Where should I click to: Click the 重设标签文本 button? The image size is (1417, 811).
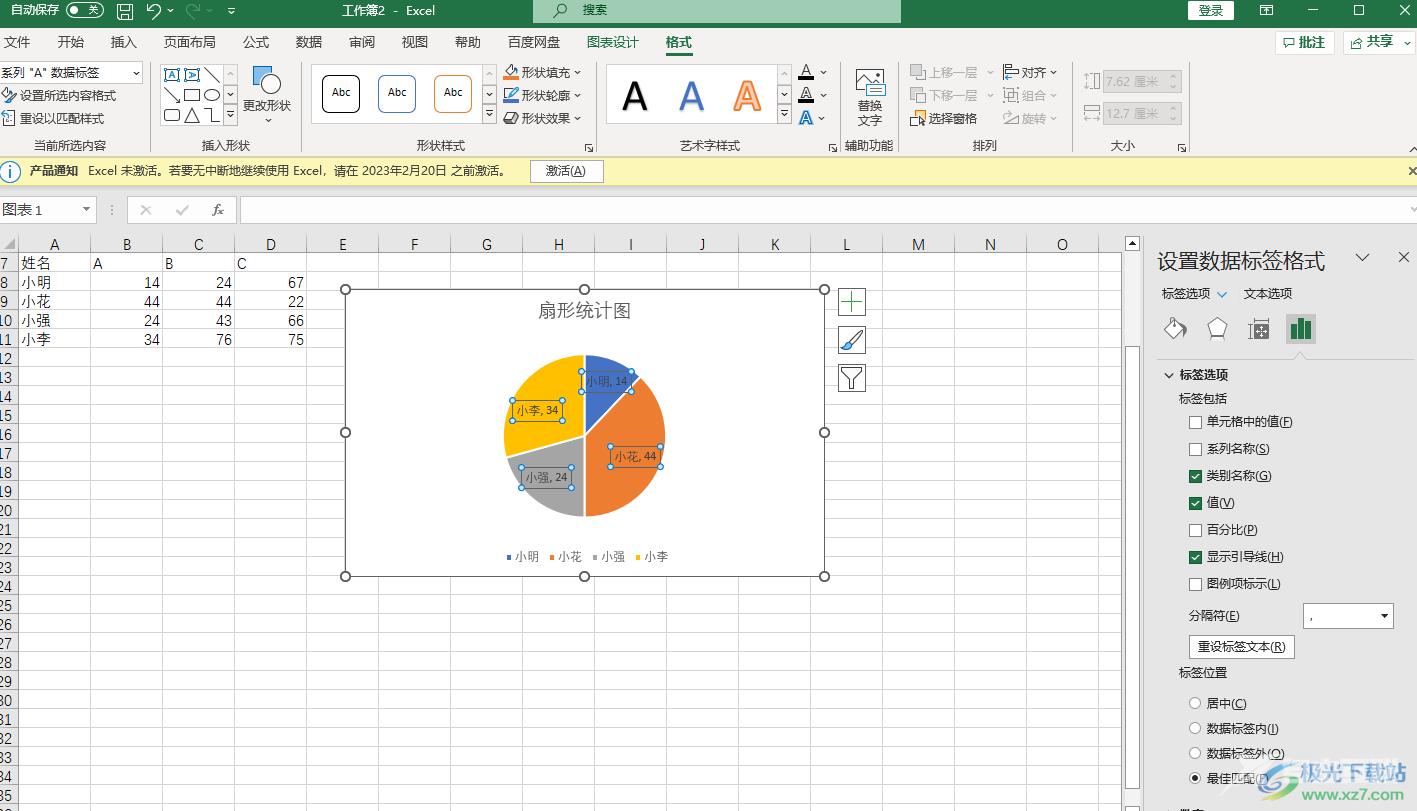coord(1242,647)
